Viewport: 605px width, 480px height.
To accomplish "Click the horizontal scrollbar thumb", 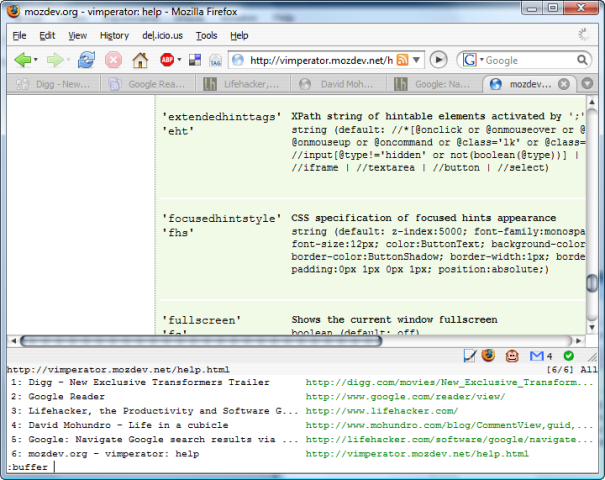I will tap(201, 341).
